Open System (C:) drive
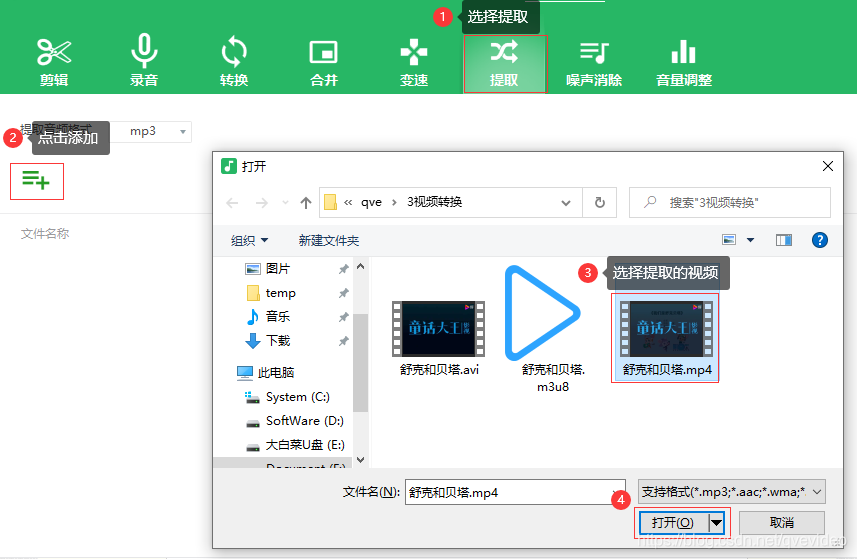The width and height of the screenshot is (857, 559). click(297, 397)
